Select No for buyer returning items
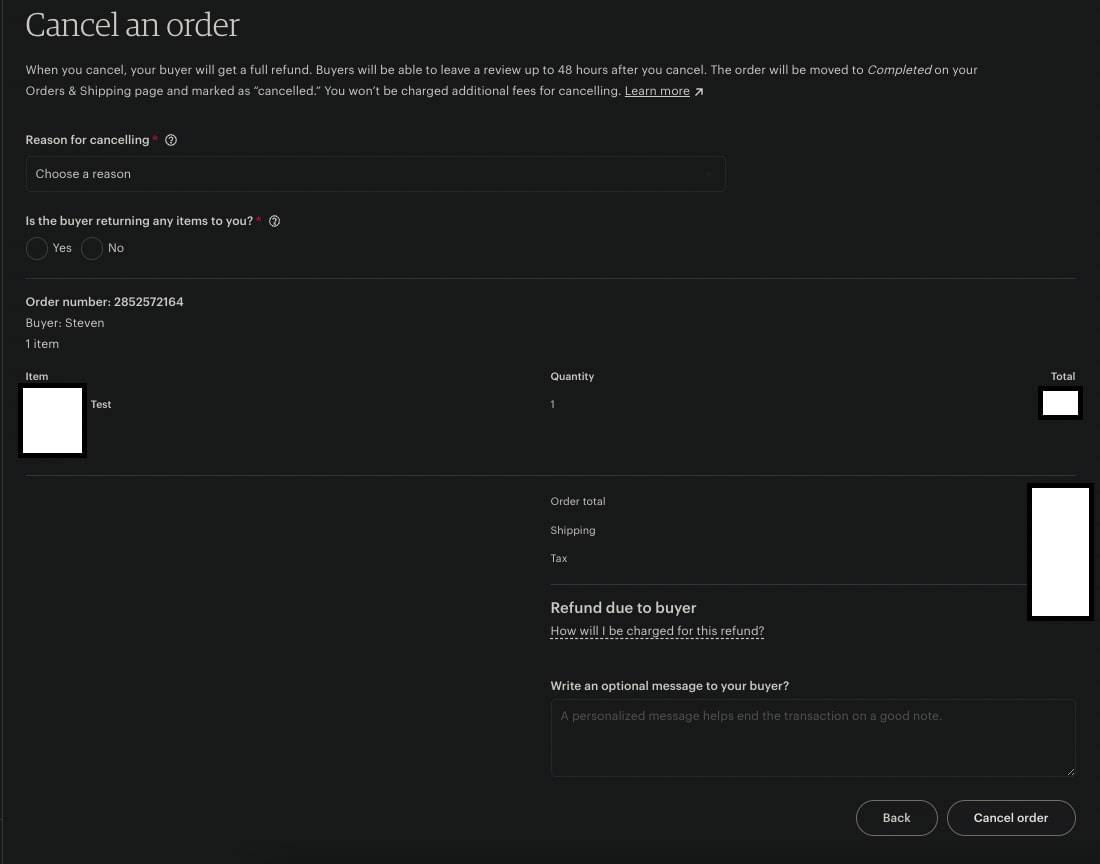 tap(92, 248)
